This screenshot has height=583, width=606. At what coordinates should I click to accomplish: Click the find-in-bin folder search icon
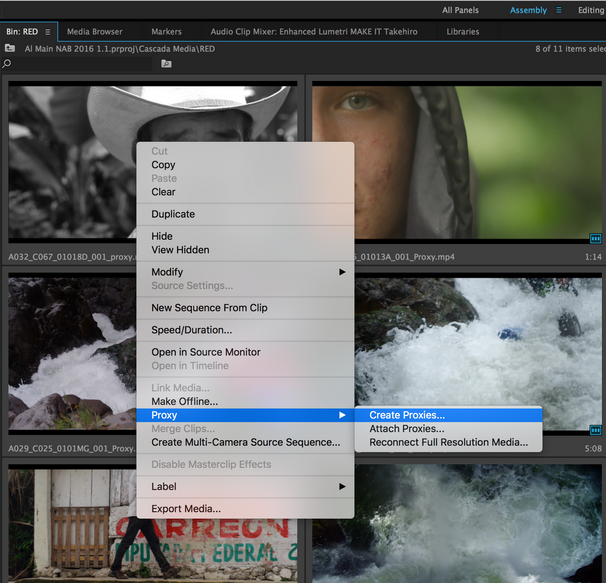[x=166, y=63]
